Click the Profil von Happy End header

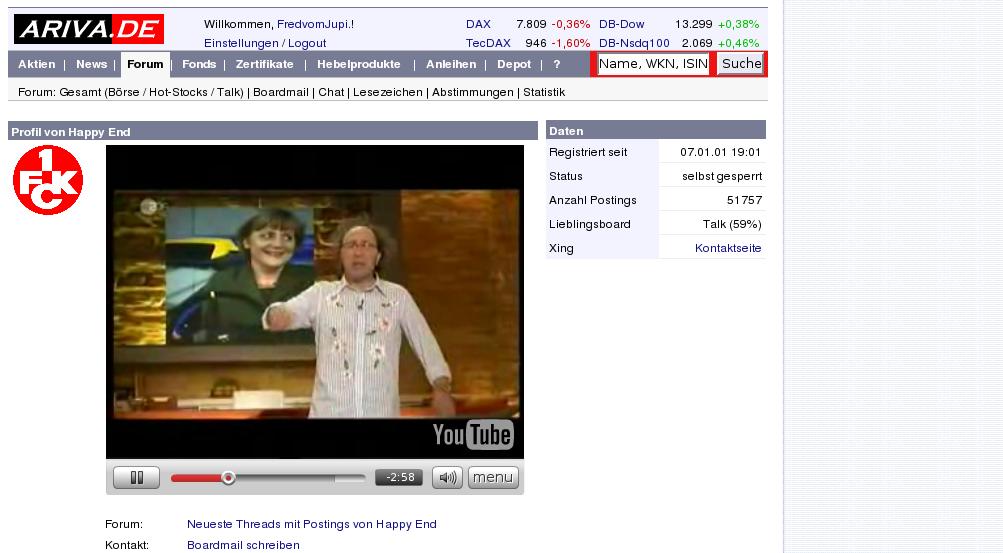272,132
